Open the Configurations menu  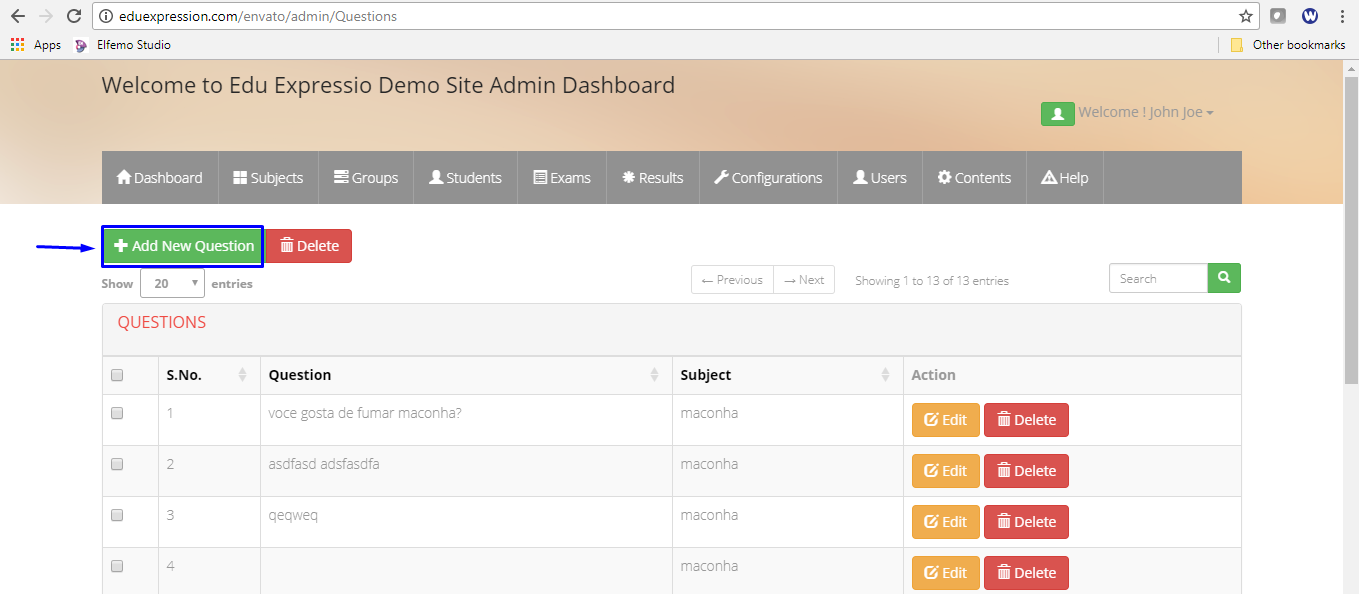click(768, 177)
